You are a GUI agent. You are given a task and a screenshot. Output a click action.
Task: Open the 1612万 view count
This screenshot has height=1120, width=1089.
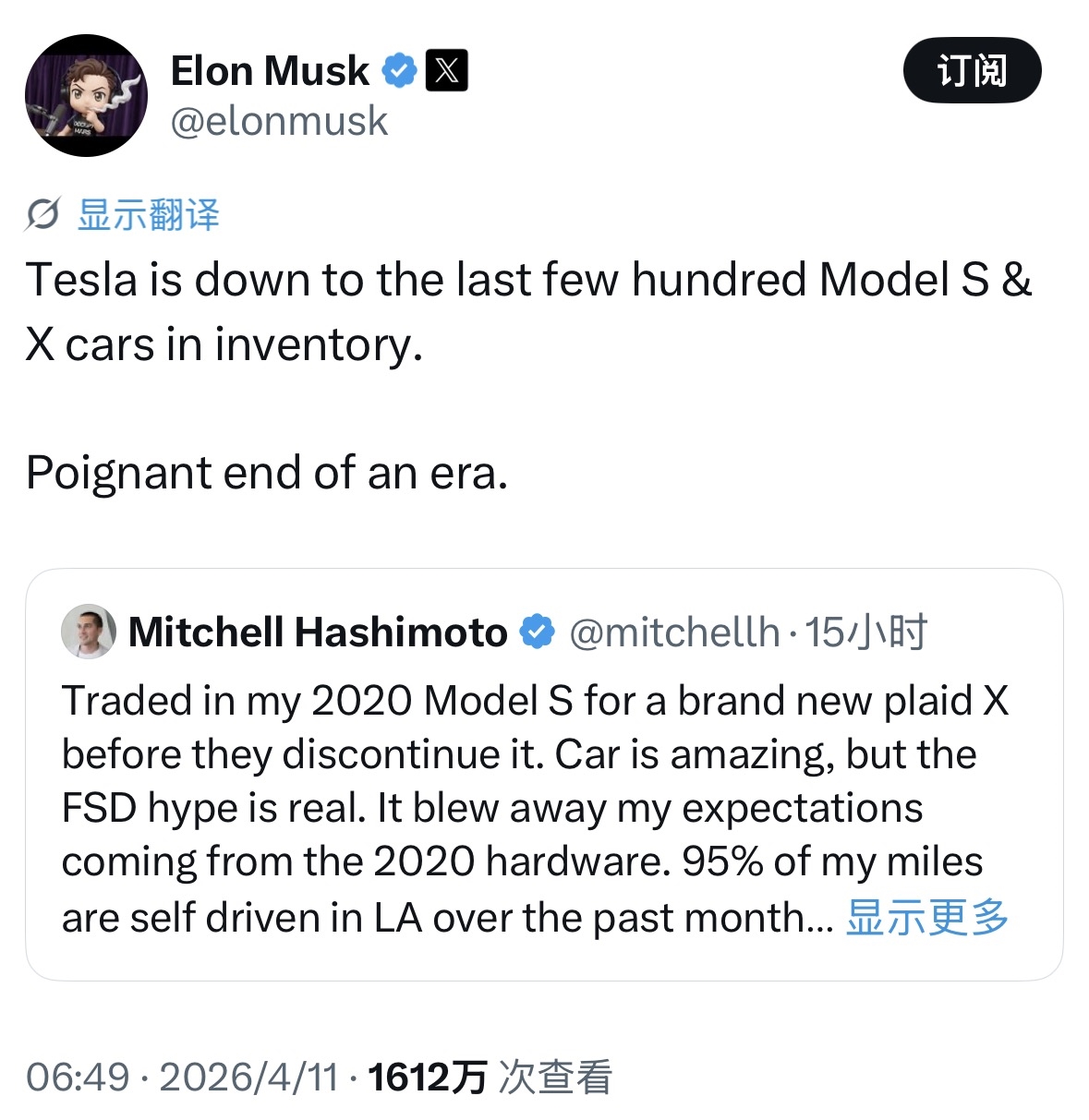pyautogui.click(x=427, y=1077)
